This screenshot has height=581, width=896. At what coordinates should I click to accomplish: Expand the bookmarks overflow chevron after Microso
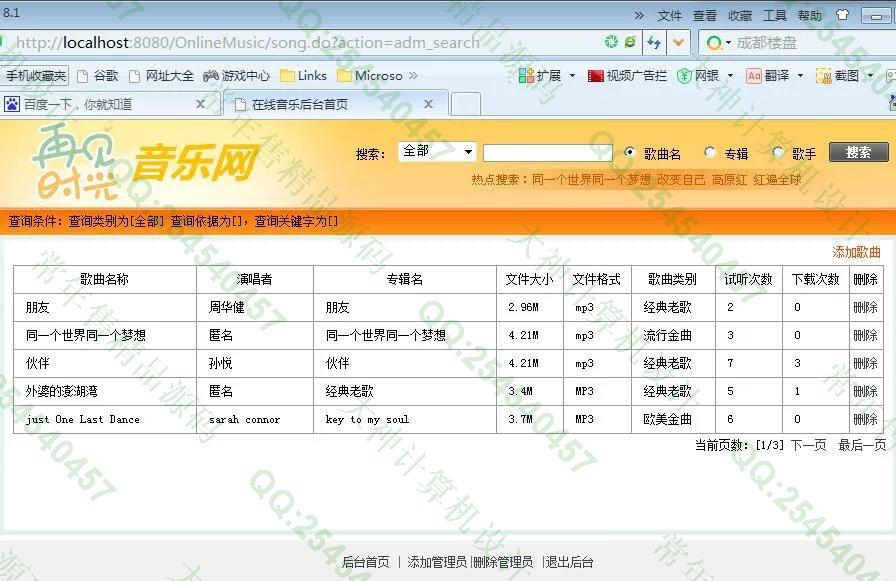(x=413, y=76)
